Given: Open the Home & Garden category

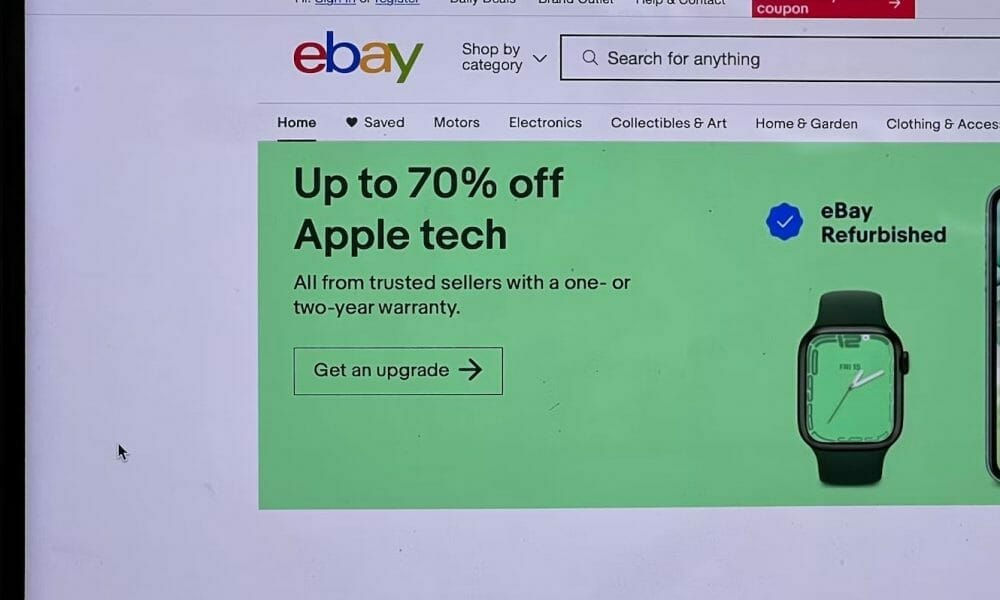Looking at the screenshot, I should click(x=806, y=124).
